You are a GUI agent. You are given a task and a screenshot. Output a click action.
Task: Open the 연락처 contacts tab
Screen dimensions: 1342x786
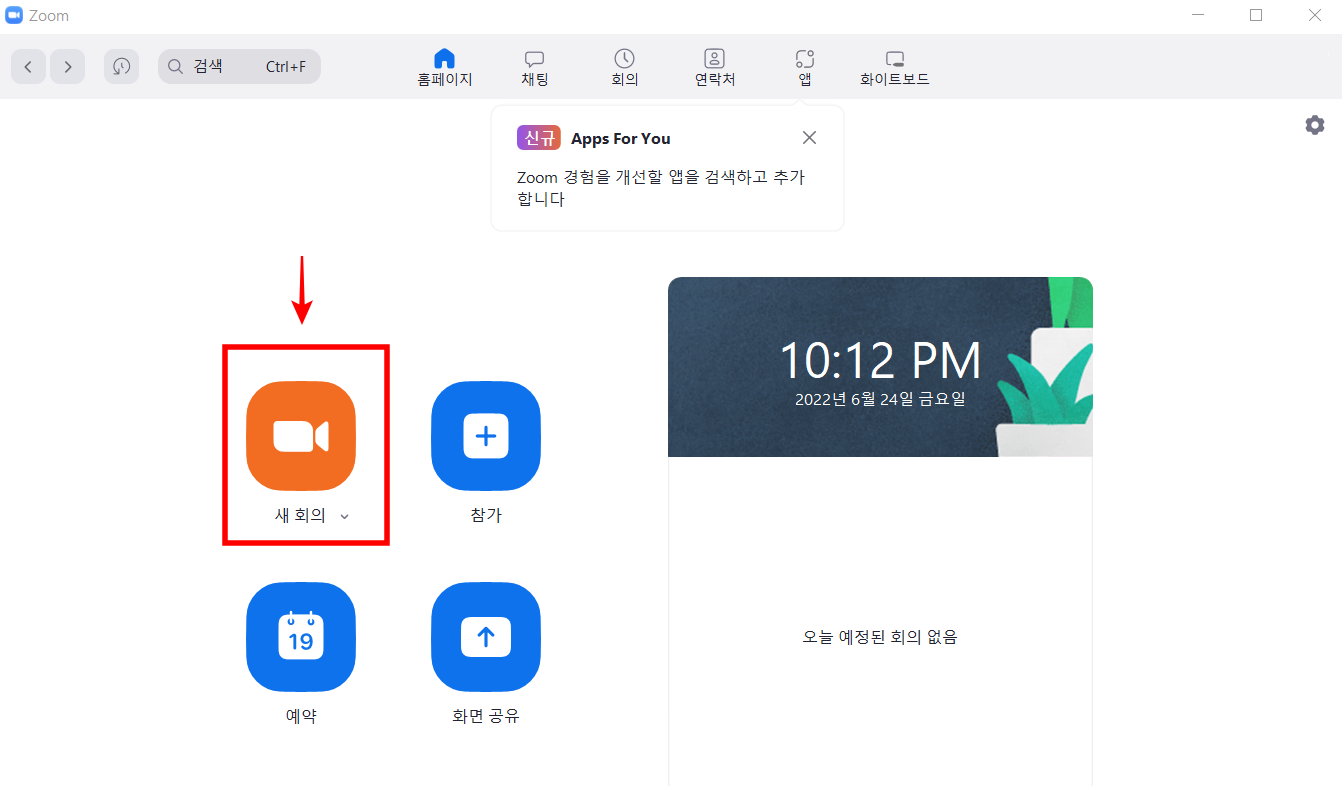[715, 67]
